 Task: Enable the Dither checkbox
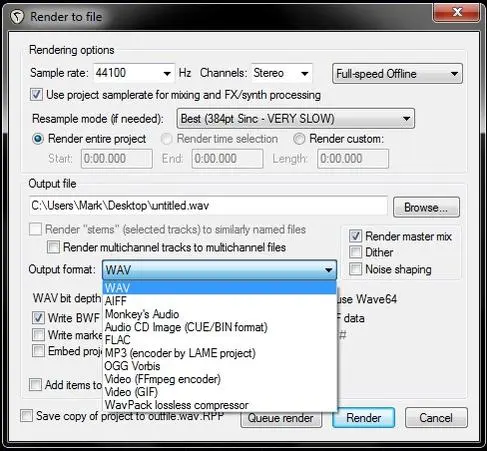pyautogui.click(x=355, y=252)
